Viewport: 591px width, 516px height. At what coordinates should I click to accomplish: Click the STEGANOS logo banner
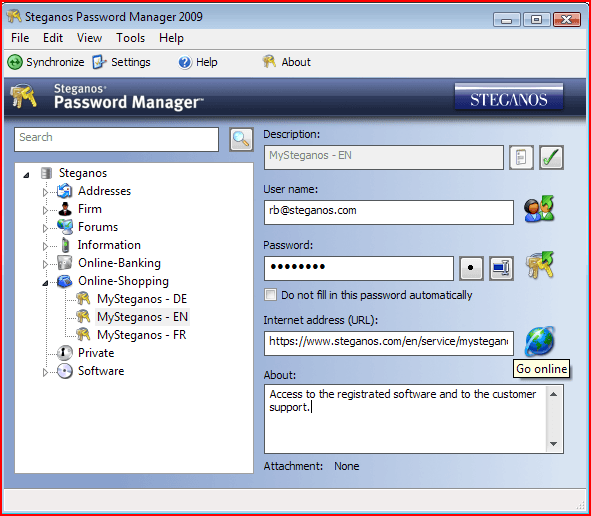(509, 96)
